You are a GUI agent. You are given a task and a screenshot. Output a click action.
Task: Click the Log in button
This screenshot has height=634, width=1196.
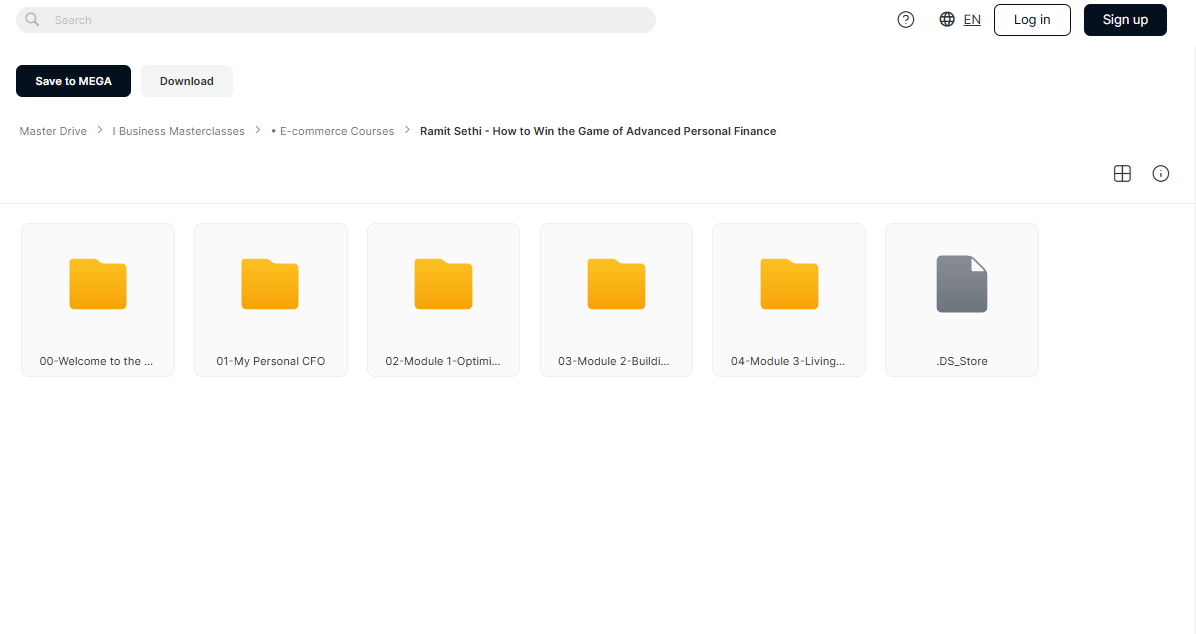tap(1032, 20)
